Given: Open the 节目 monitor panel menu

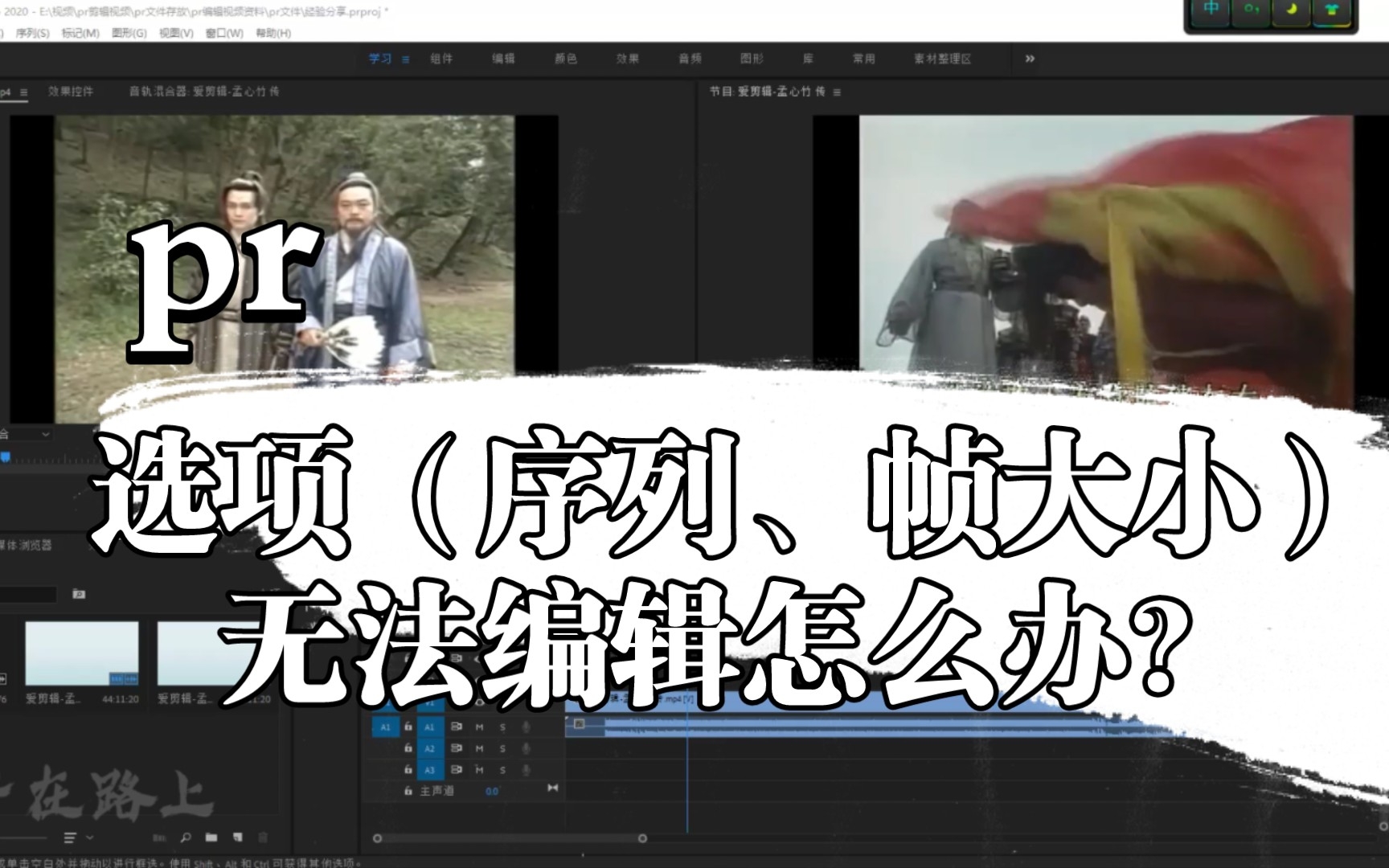Looking at the screenshot, I should [x=837, y=92].
